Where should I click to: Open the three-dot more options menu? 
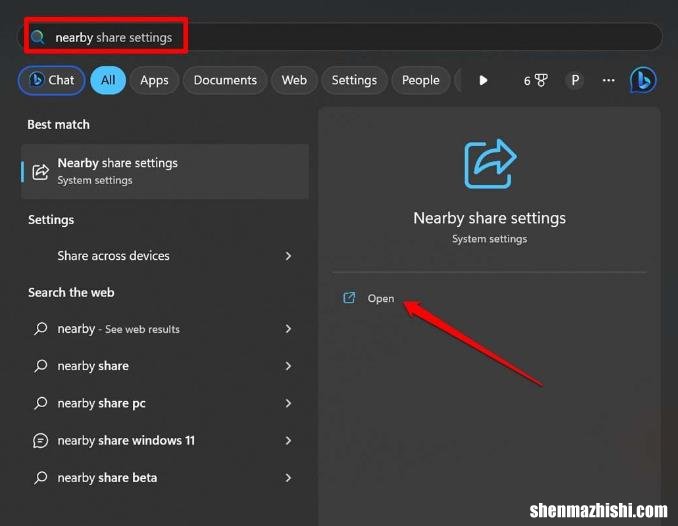coord(608,80)
